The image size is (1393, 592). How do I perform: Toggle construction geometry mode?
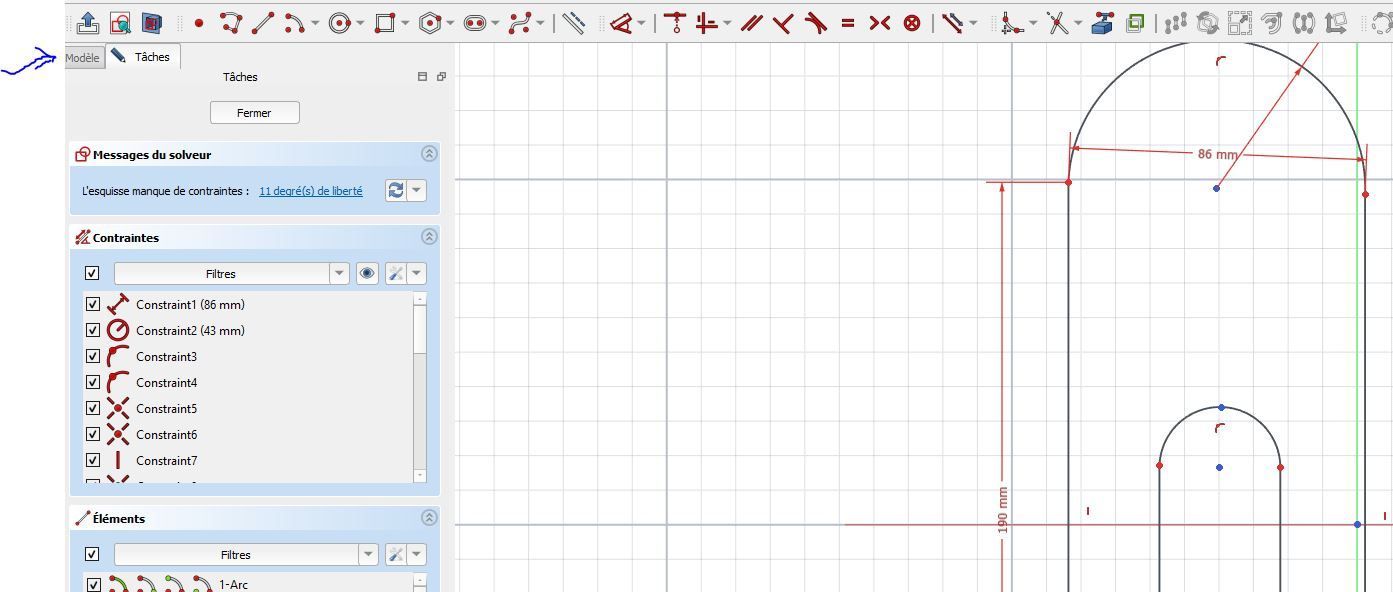(573, 22)
